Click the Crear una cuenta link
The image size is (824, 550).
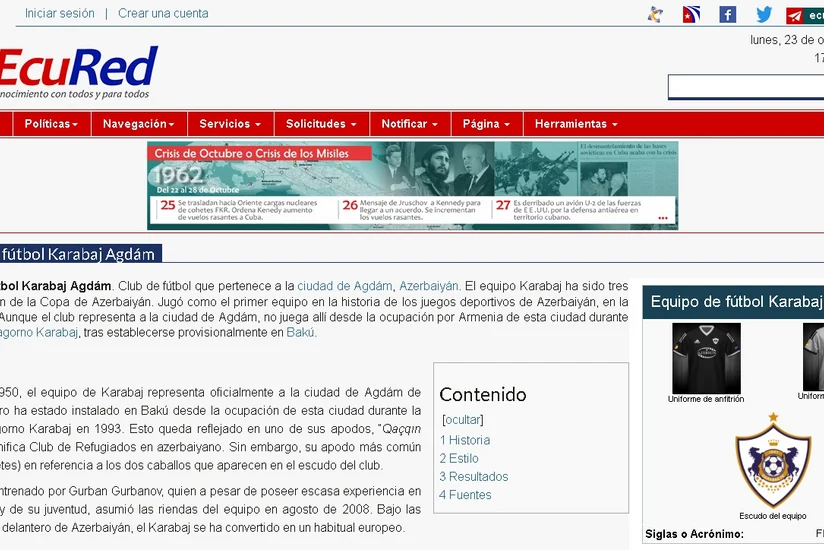pyautogui.click(x=163, y=13)
